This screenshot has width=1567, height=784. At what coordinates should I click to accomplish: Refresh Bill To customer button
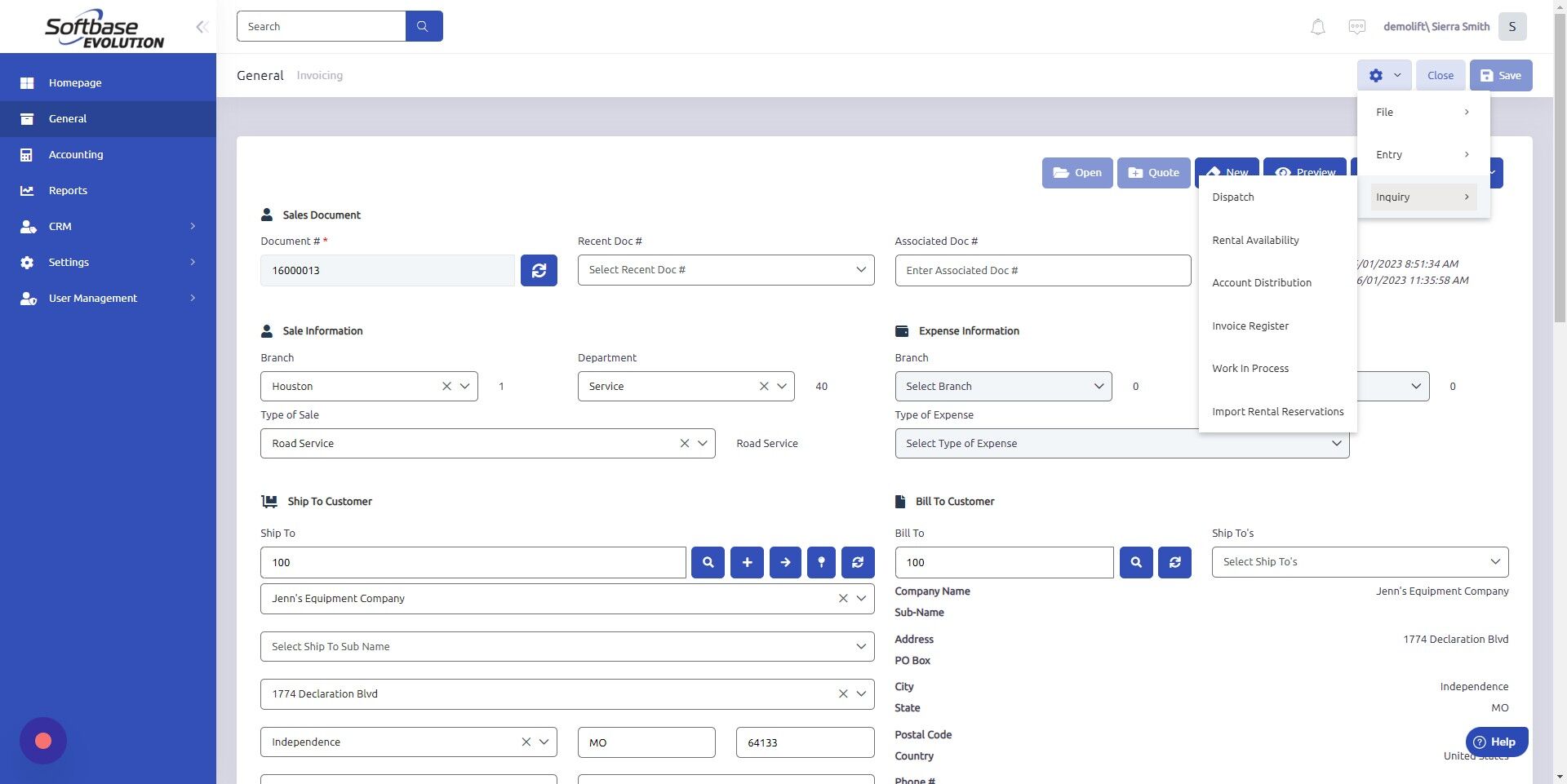tap(1174, 562)
